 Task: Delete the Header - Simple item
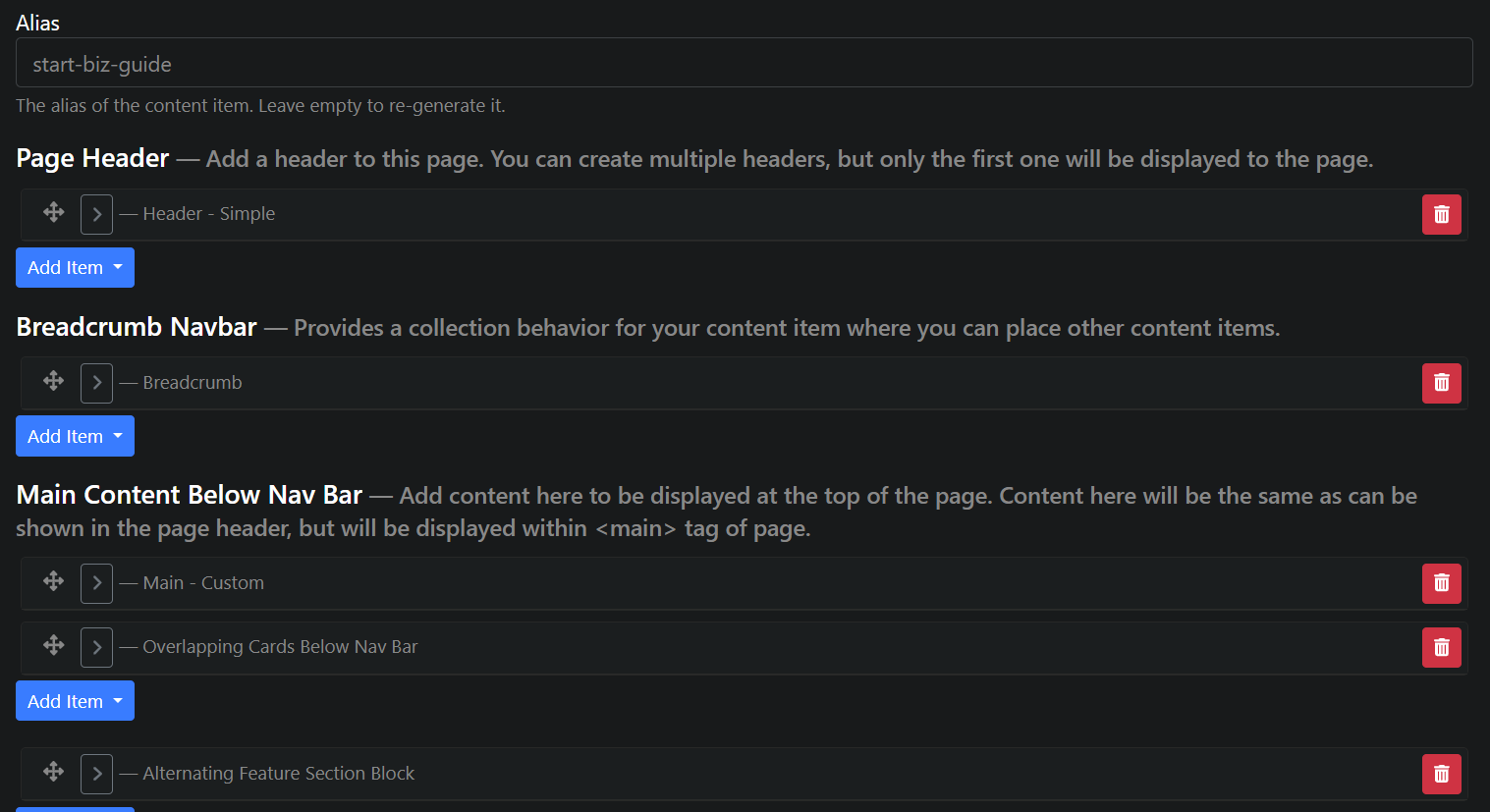click(x=1441, y=215)
